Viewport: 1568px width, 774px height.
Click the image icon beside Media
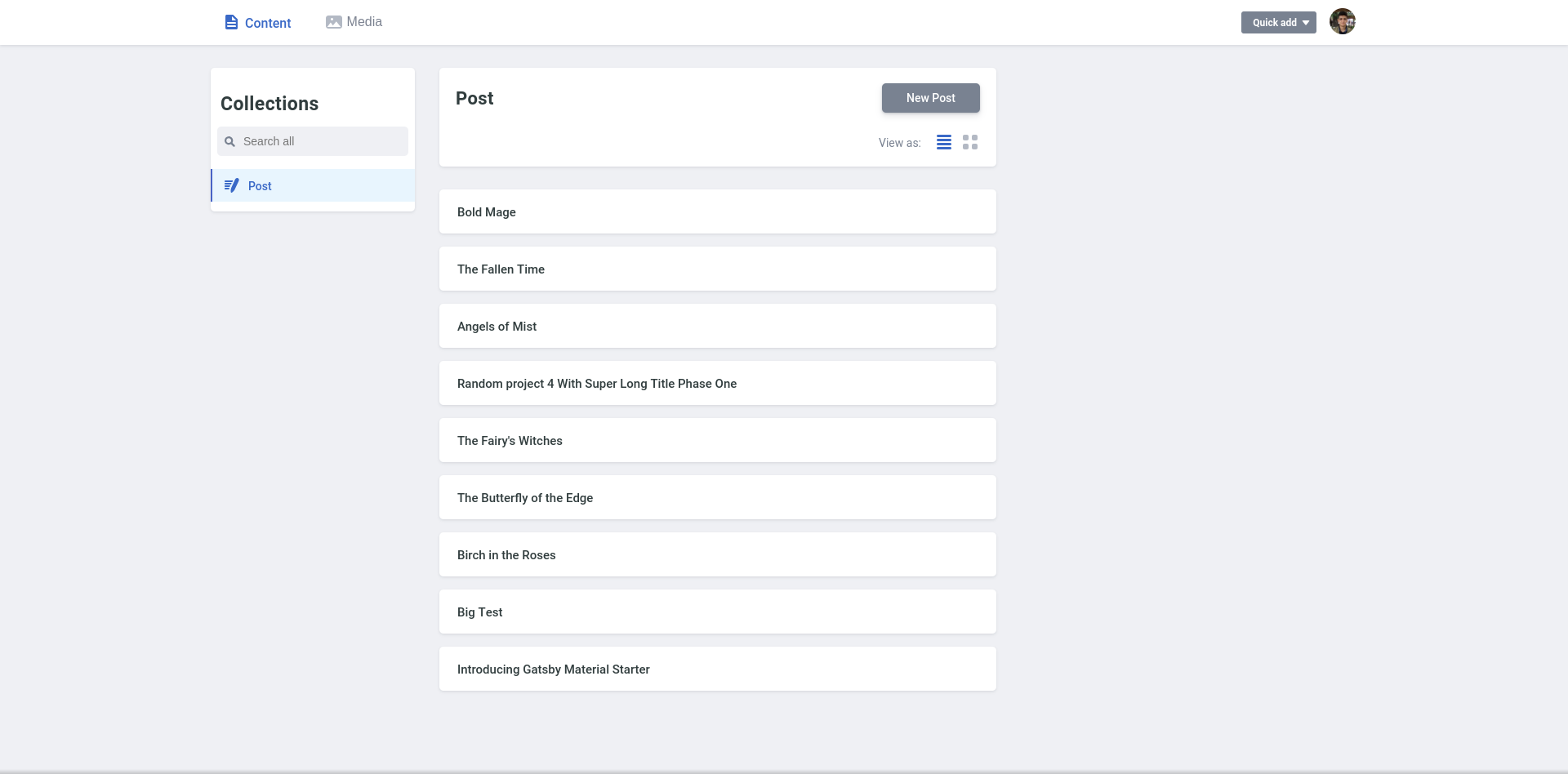point(334,21)
